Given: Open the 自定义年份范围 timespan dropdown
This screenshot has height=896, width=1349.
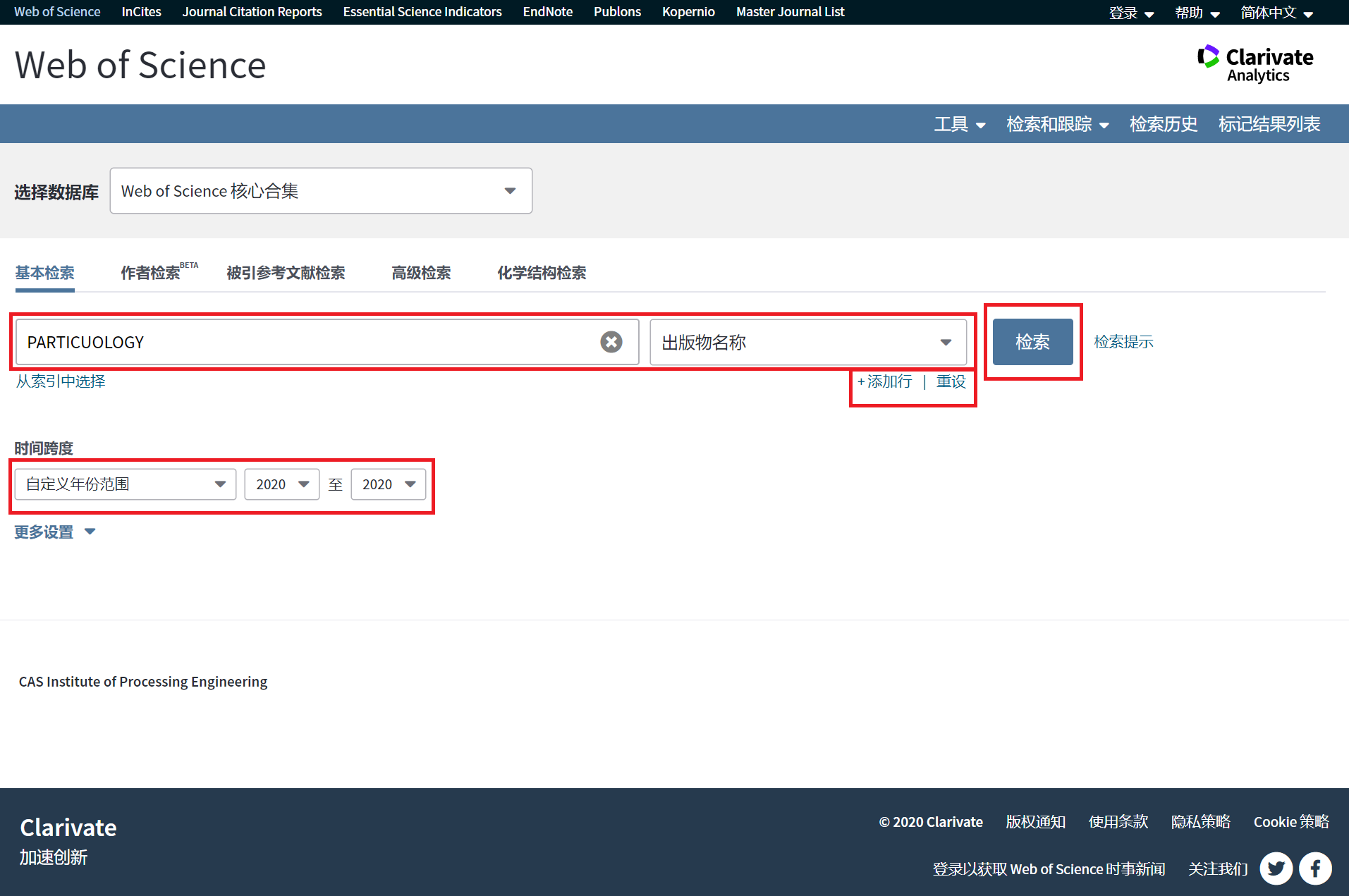Looking at the screenshot, I should pos(126,484).
